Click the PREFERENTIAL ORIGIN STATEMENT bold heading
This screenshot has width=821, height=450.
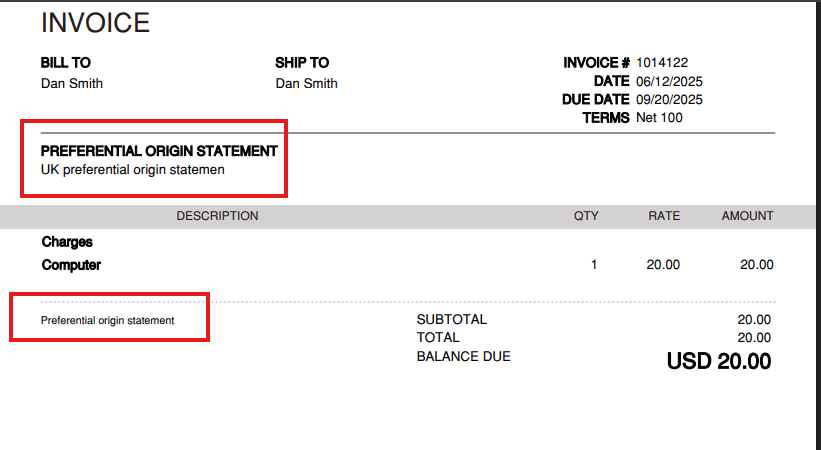(159, 151)
